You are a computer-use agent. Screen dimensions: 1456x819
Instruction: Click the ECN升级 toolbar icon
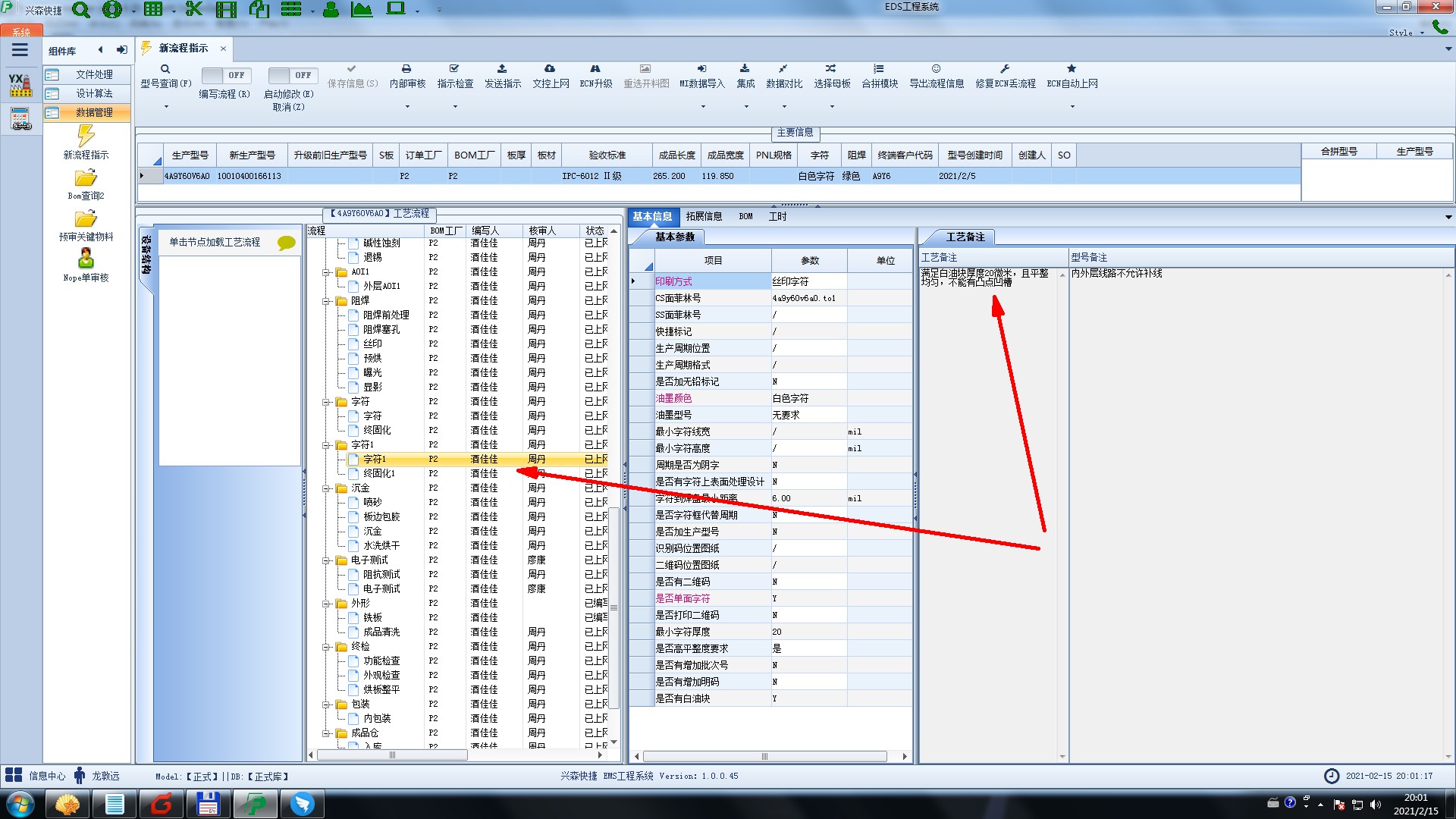595,69
